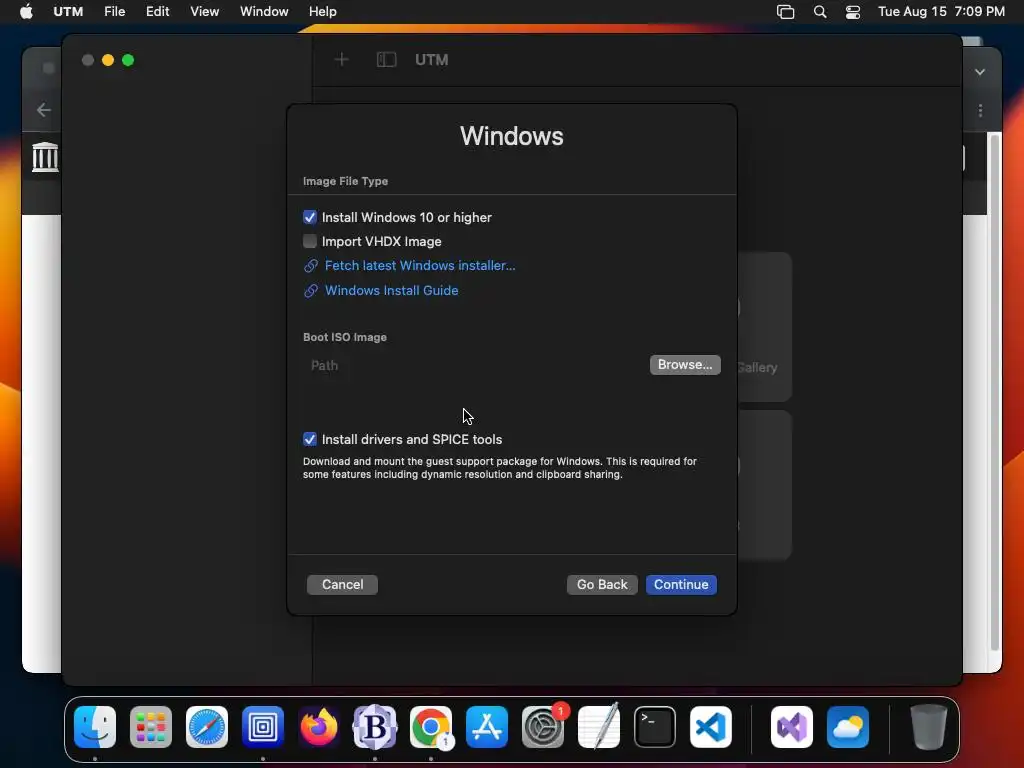Click back arrow in background window
This screenshot has height=768, width=1024.
(x=44, y=110)
